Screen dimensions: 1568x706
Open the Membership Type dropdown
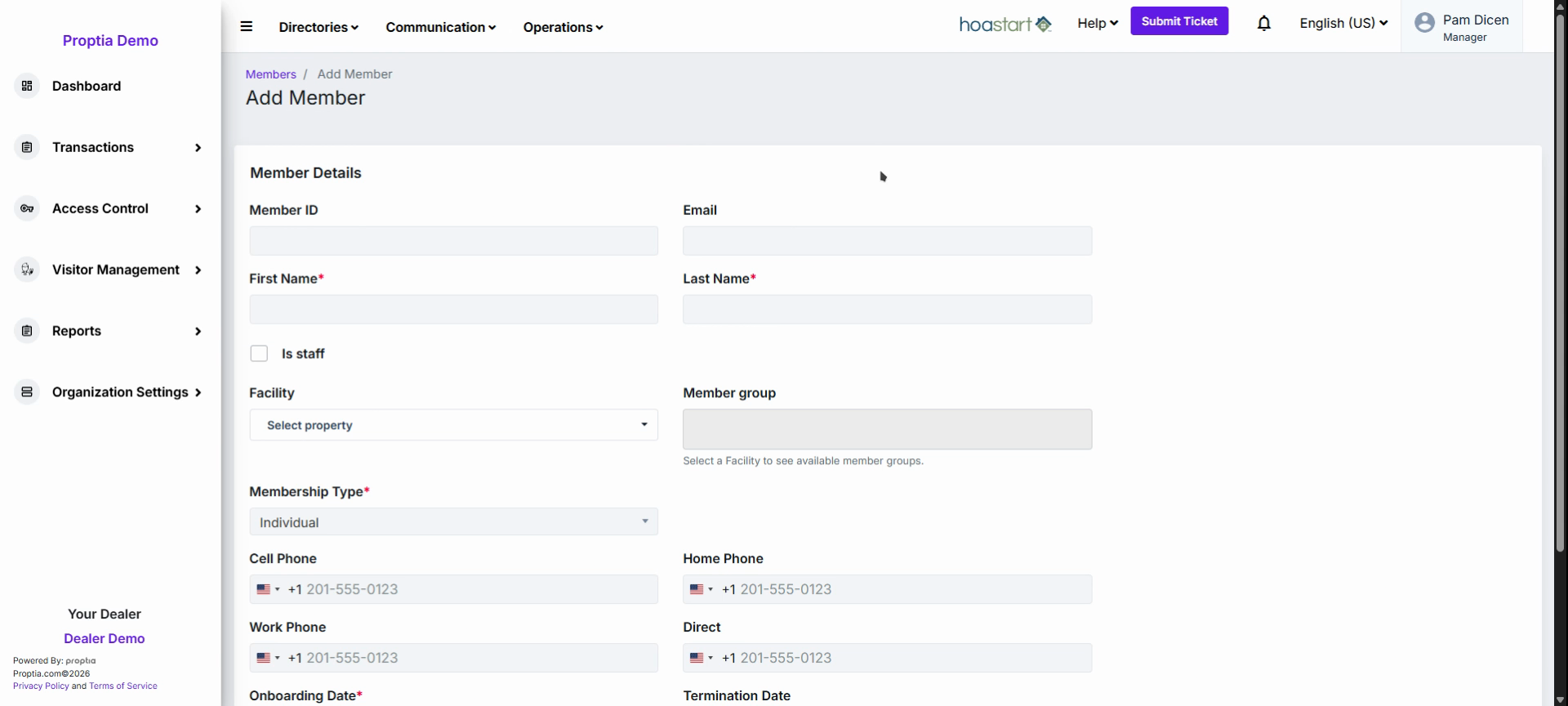click(453, 522)
